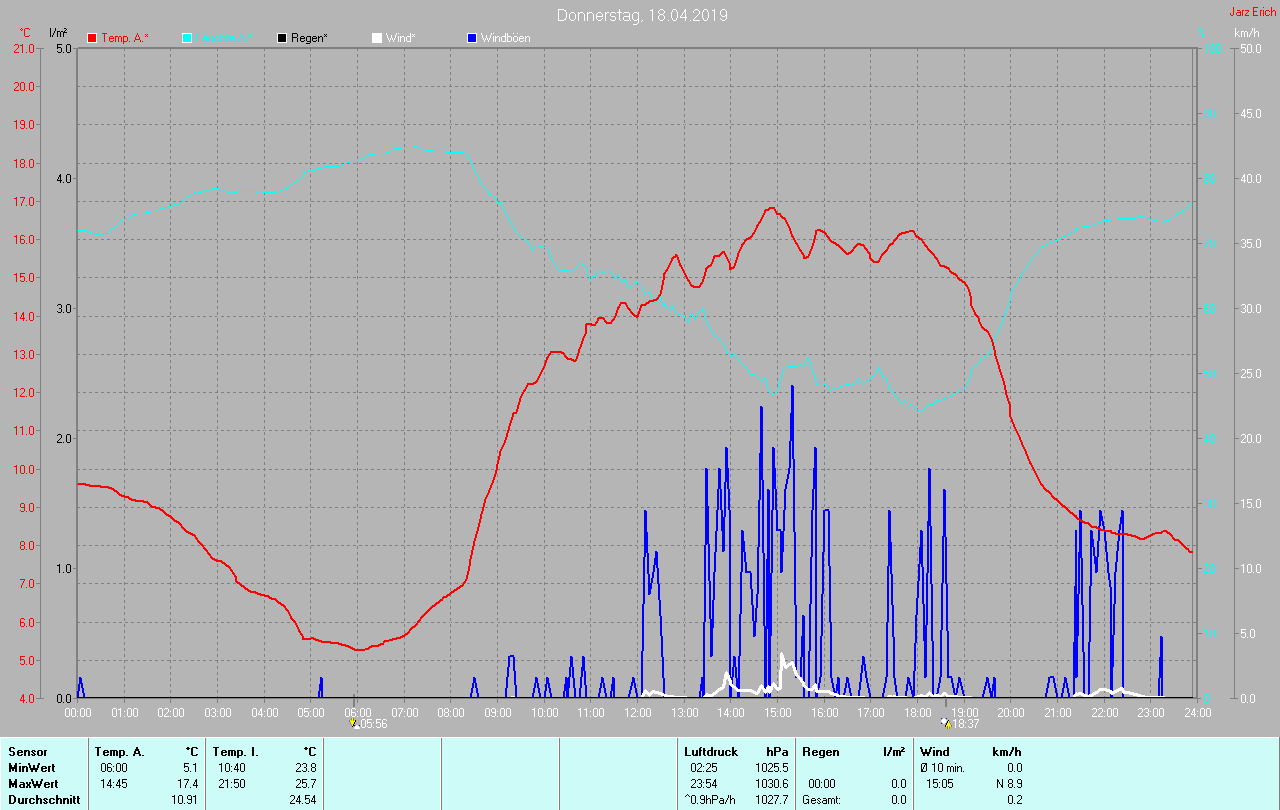Open the Jarz Erich author link
The height and width of the screenshot is (810, 1280).
click(x=1252, y=12)
